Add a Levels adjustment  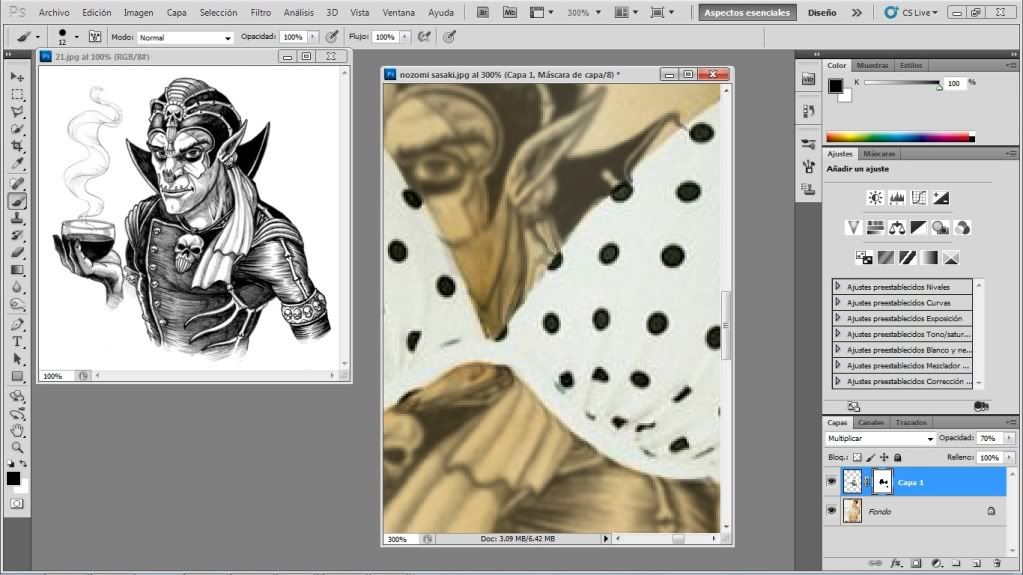point(897,198)
